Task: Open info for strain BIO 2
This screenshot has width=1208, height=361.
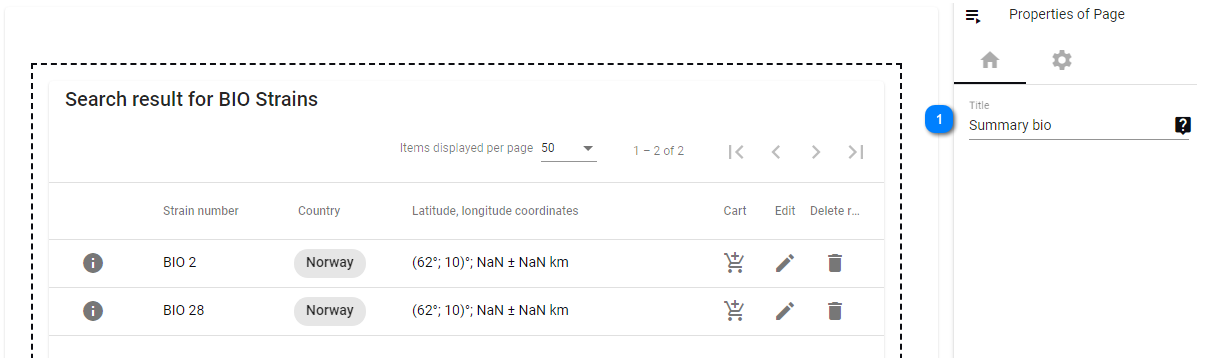Action: click(93, 263)
